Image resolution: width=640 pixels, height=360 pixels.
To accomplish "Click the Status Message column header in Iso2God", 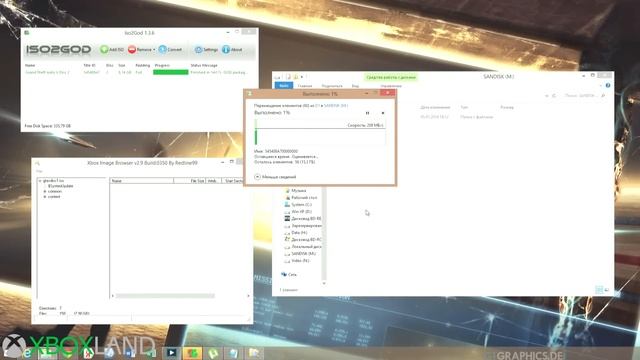I will (204, 65).
